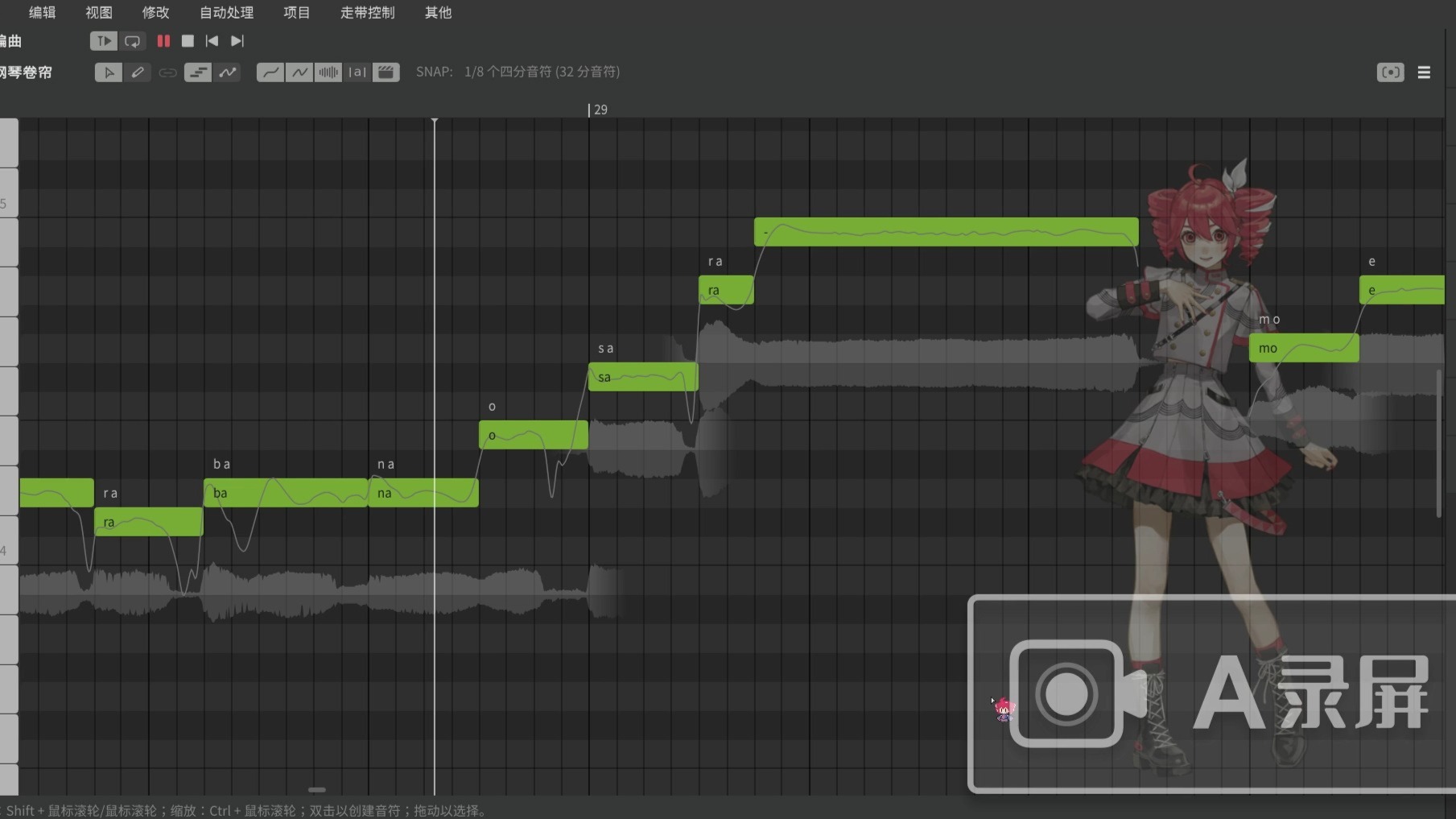Click the 'mo' phoneme label above the note
Image resolution: width=1456 pixels, height=819 pixels.
pyautogui.click(x=1269, y=320)
